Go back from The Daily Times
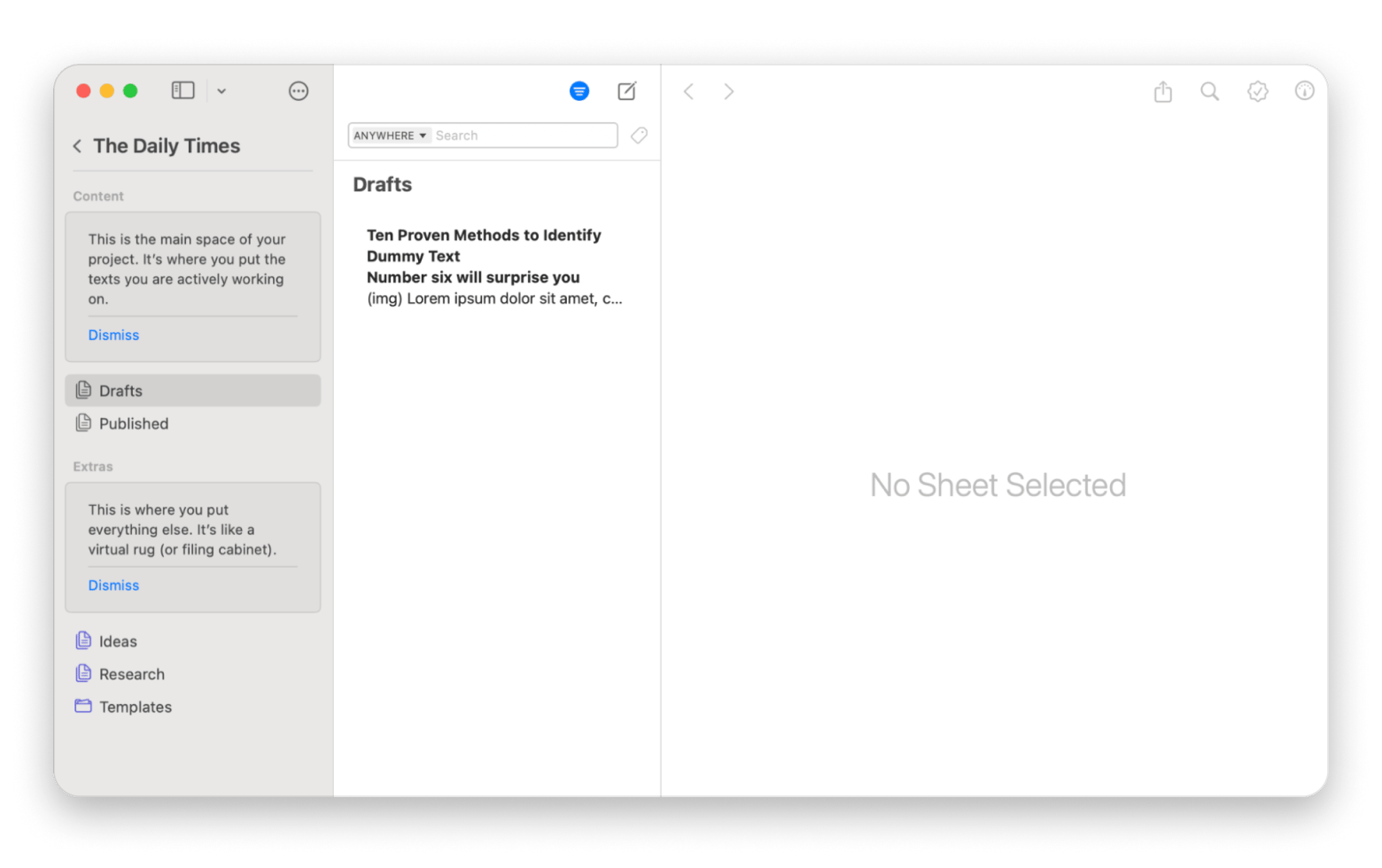The height and width of the screenshot is (868, 1382). click(x=78, y=146)
